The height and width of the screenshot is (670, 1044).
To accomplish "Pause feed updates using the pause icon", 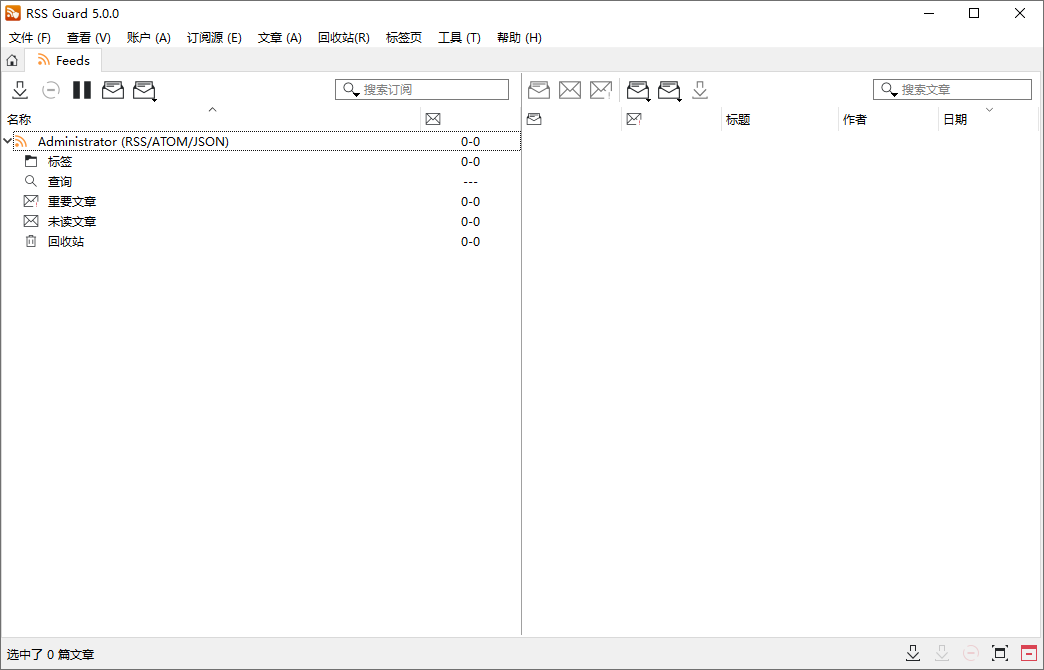I will pyautogui.click(x=81, y=90).
